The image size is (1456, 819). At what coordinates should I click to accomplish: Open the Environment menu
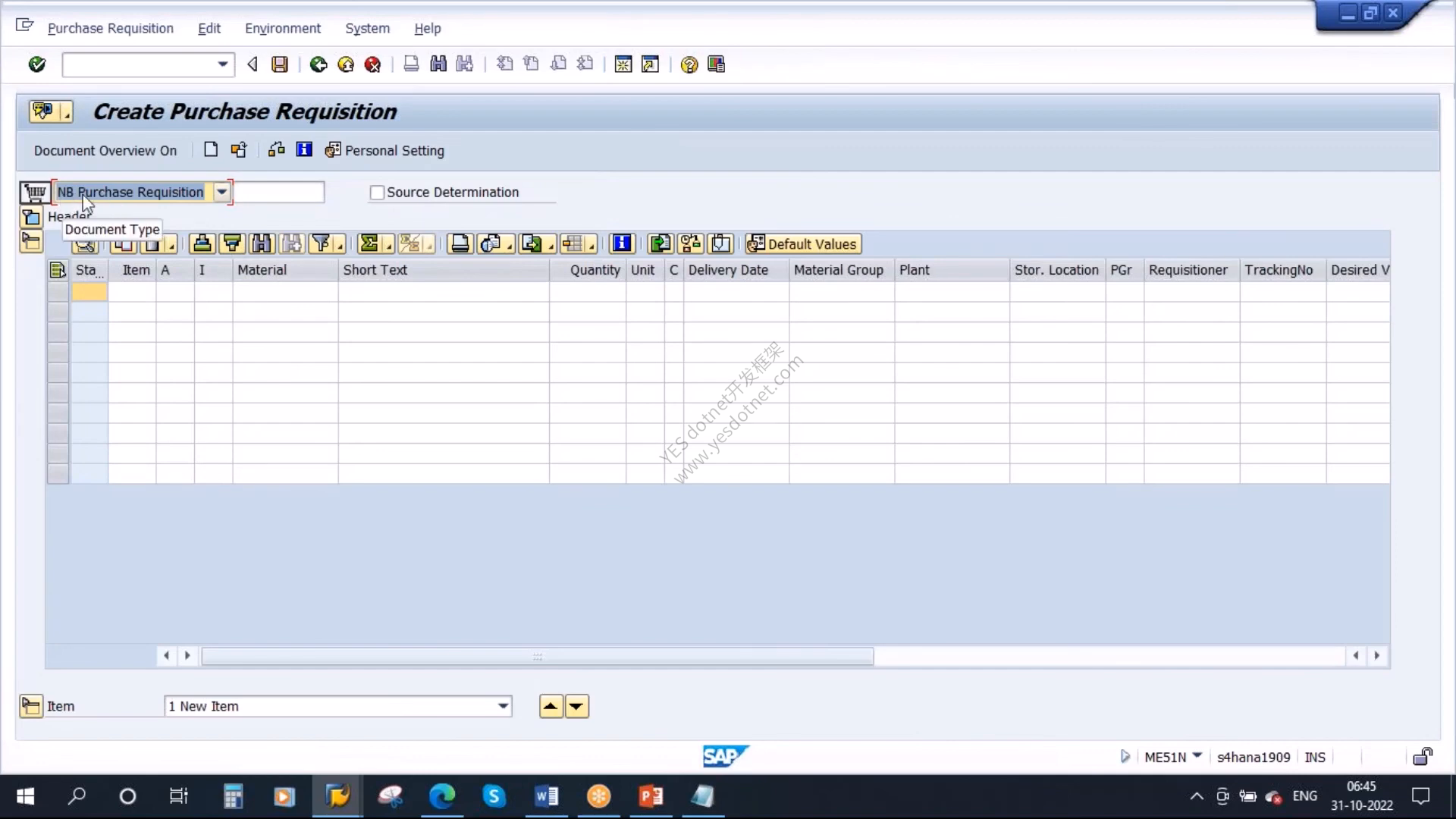(283, 28)
